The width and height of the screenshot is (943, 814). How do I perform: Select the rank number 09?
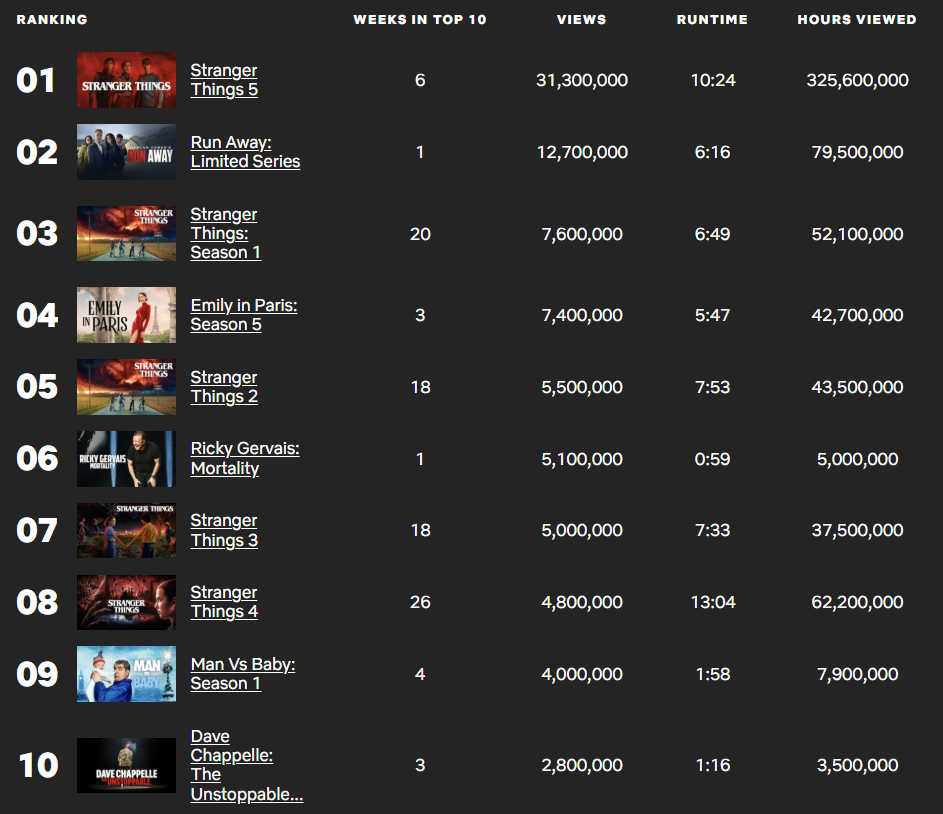tap(37, 674)
